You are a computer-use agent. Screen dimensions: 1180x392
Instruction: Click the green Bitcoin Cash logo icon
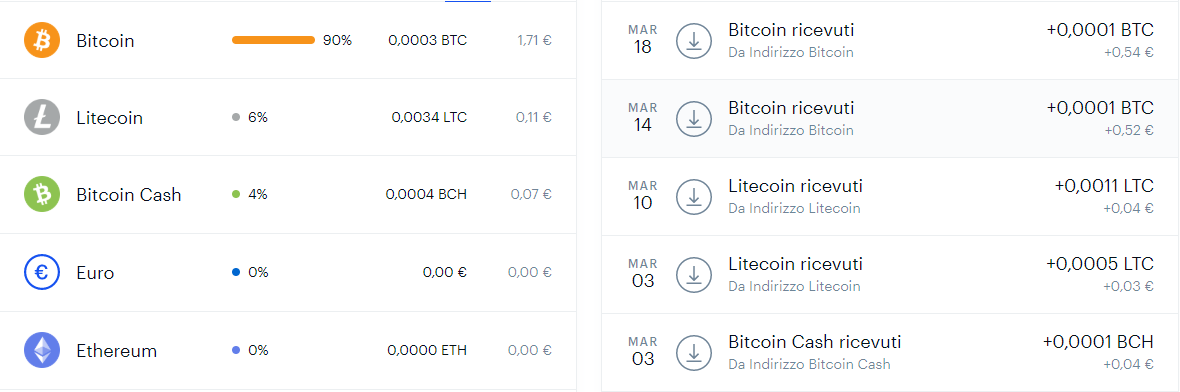point(42,195)
